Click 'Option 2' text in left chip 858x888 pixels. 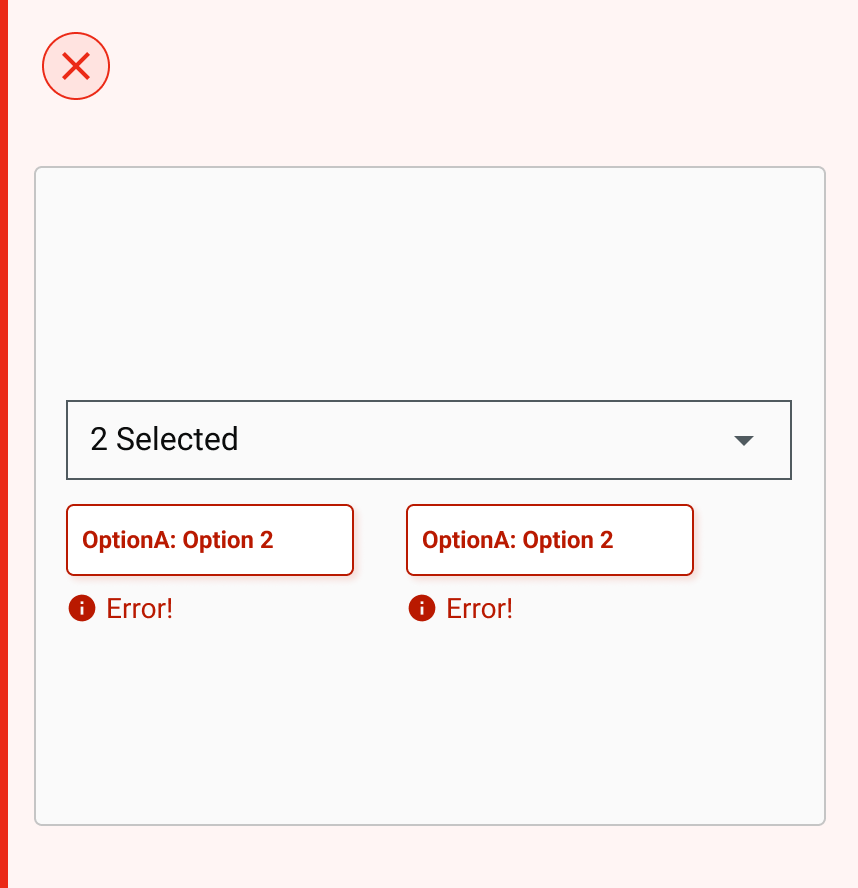click(x=228, y=540)
